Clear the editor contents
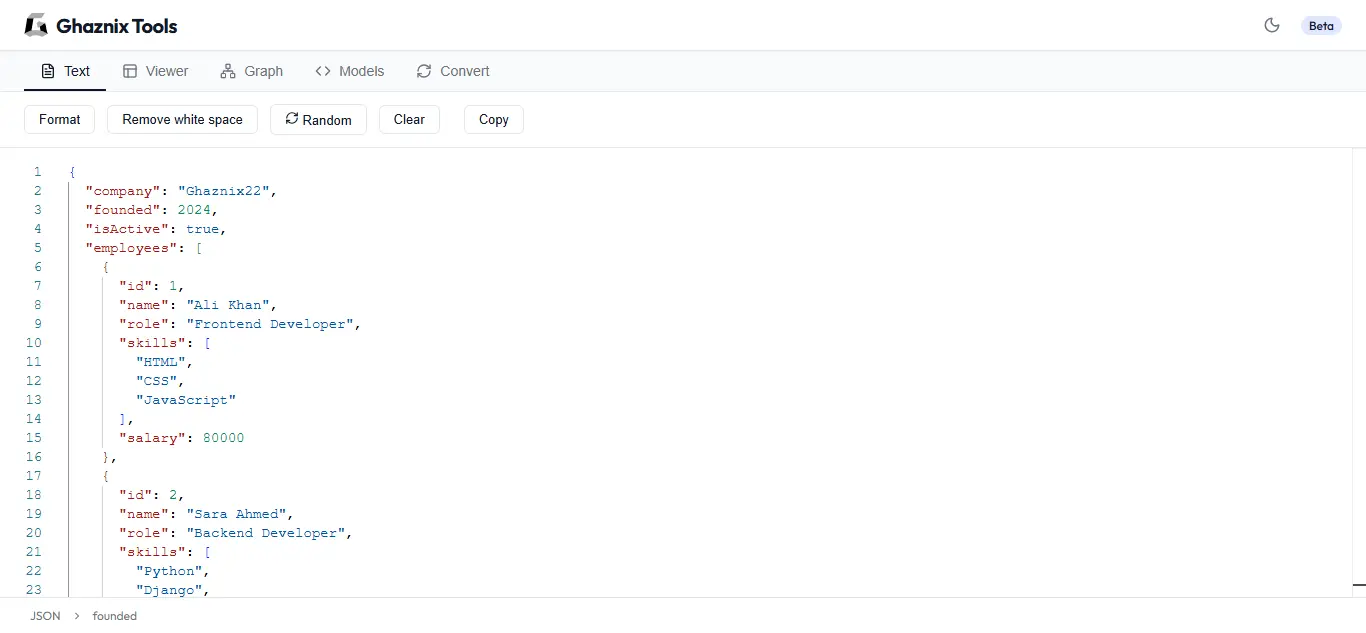The width and height of the screenshot is (1366, 633). point(409,119)
